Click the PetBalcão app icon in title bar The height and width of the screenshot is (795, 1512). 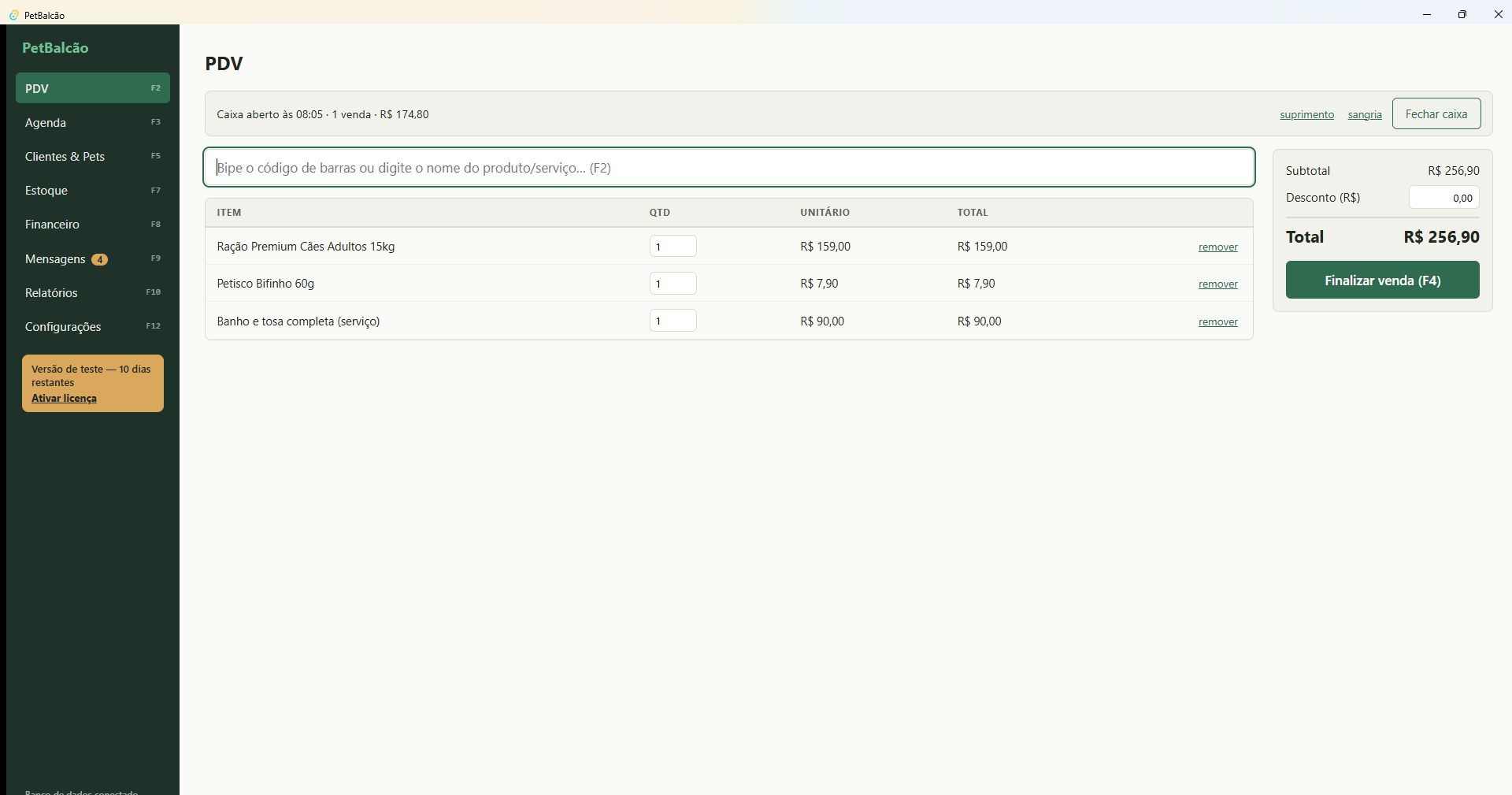(13, 15)
